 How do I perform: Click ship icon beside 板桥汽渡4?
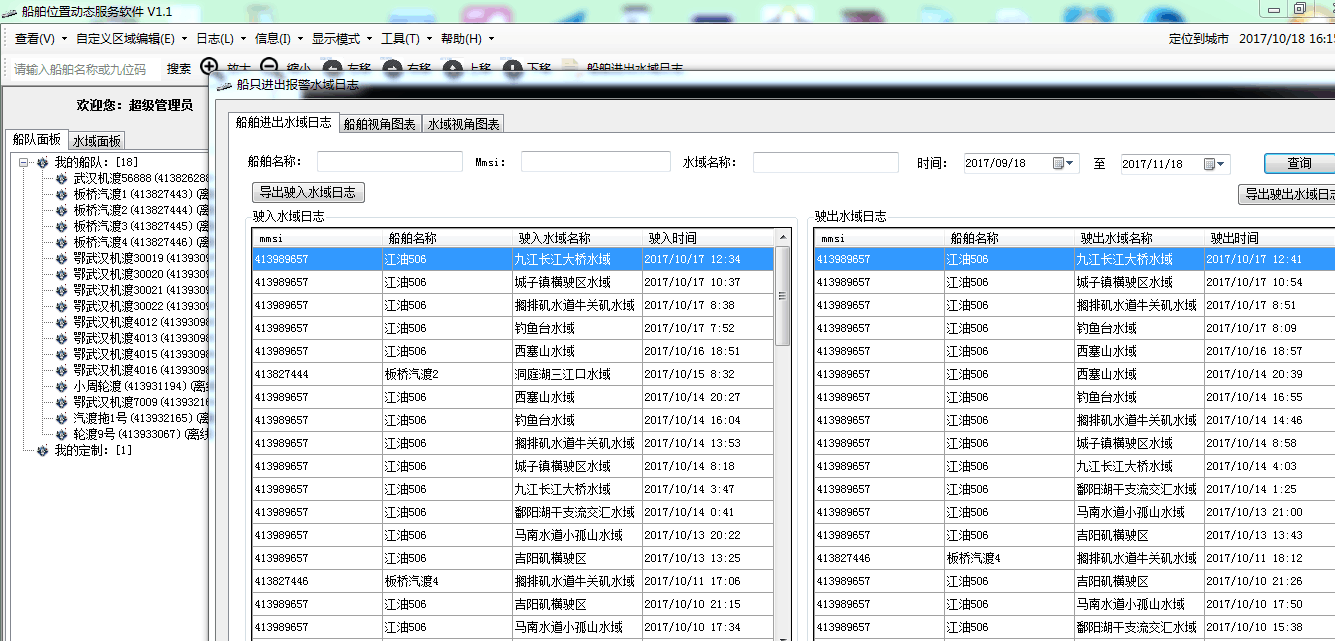[62, 242]
